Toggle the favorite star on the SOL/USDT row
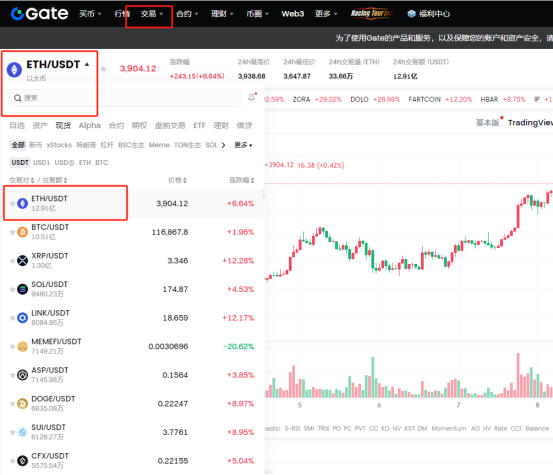 (x=12, y=289)
